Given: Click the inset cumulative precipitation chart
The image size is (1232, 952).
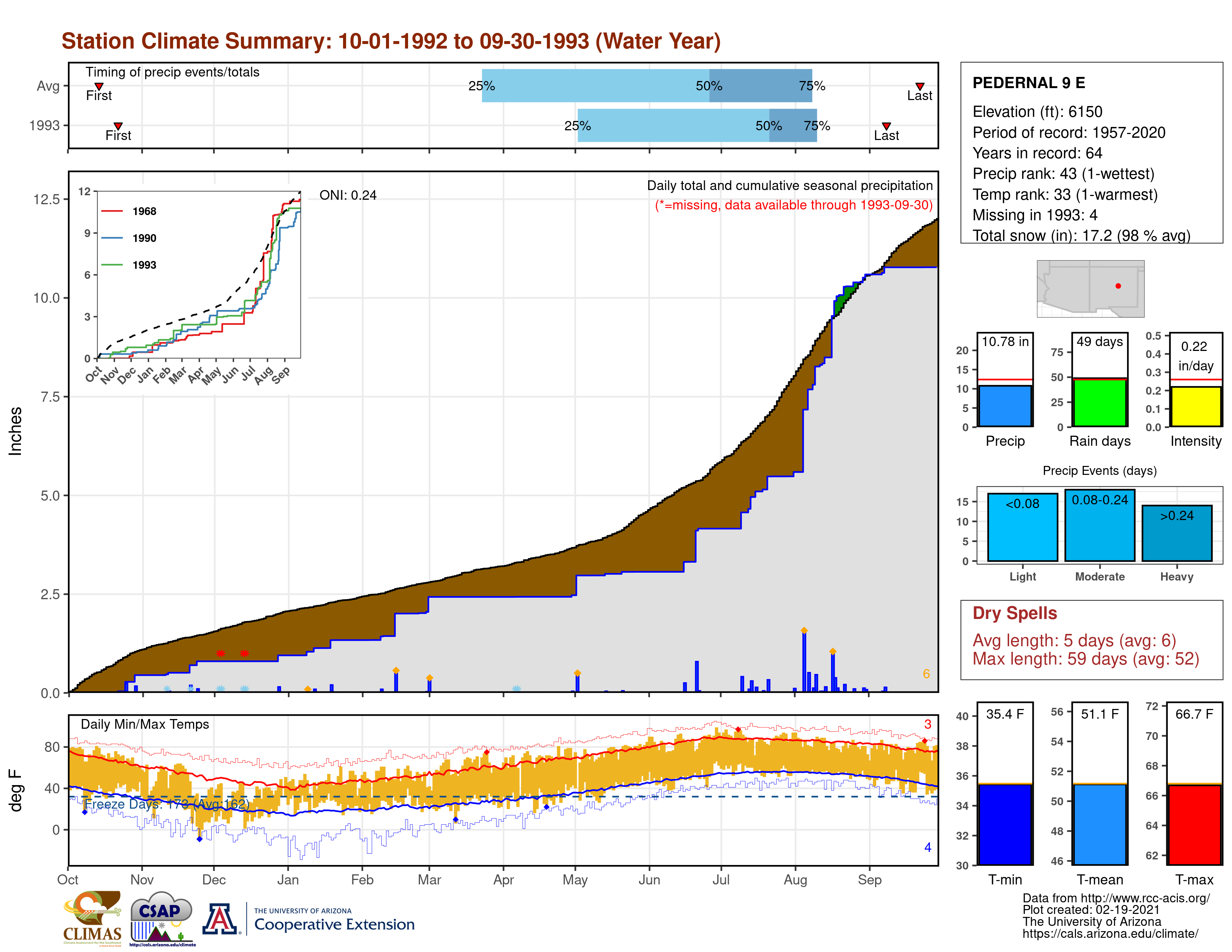Looking at the screenshot, I should 199,275.
